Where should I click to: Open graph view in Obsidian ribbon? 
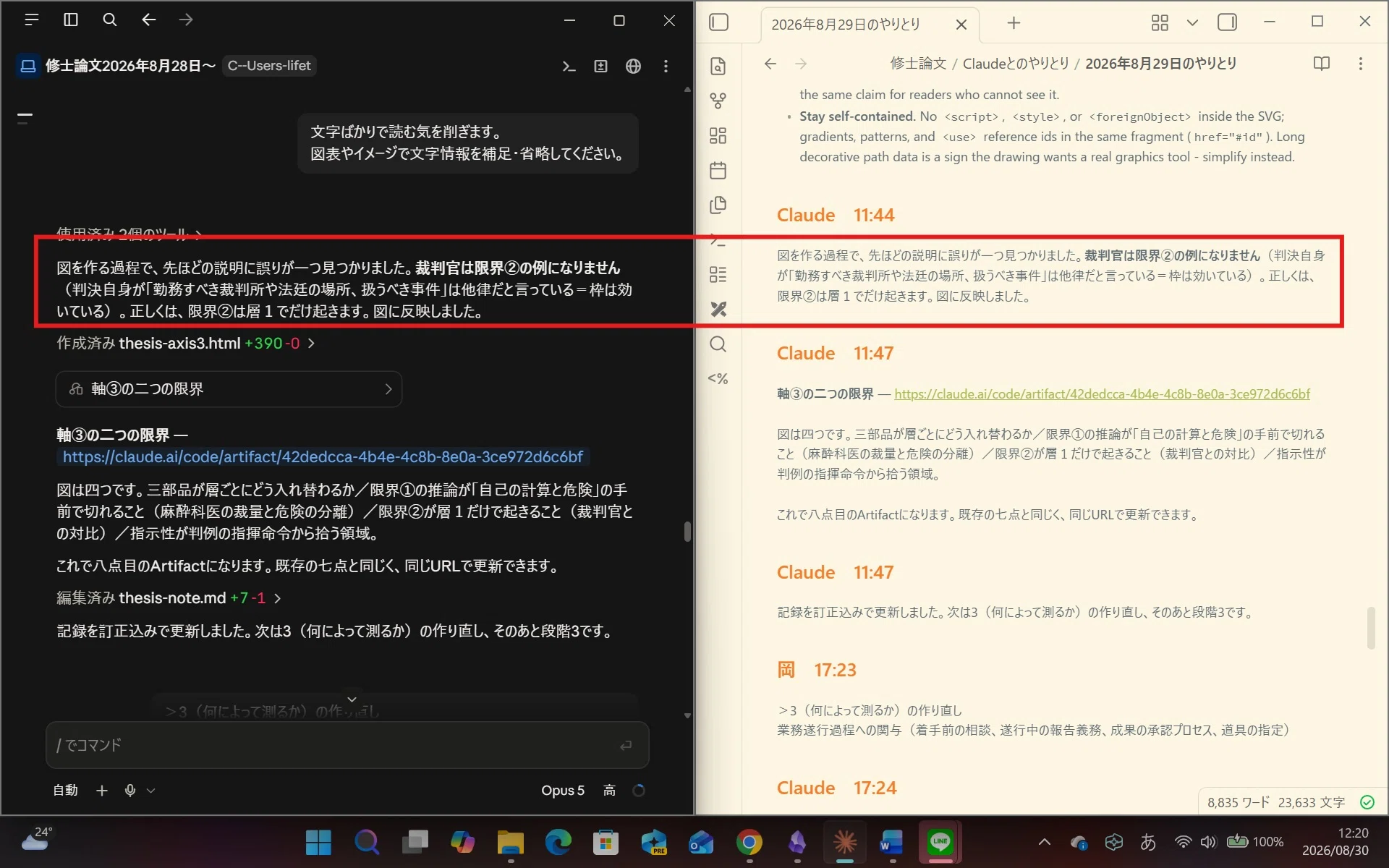[718, 101]
